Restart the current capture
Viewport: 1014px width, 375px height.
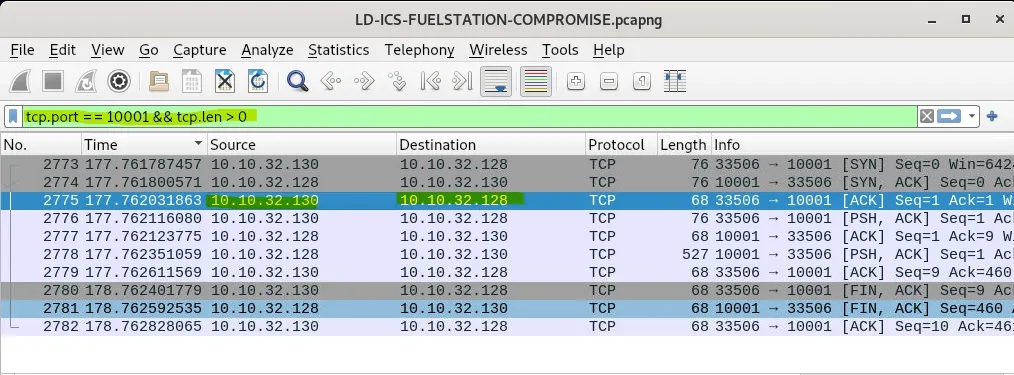point(85,81)
